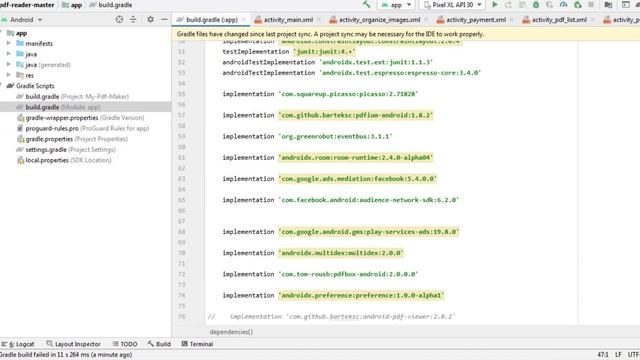640x360 pixels.
Task: Open Project panel settings gear
Action: 150,19
